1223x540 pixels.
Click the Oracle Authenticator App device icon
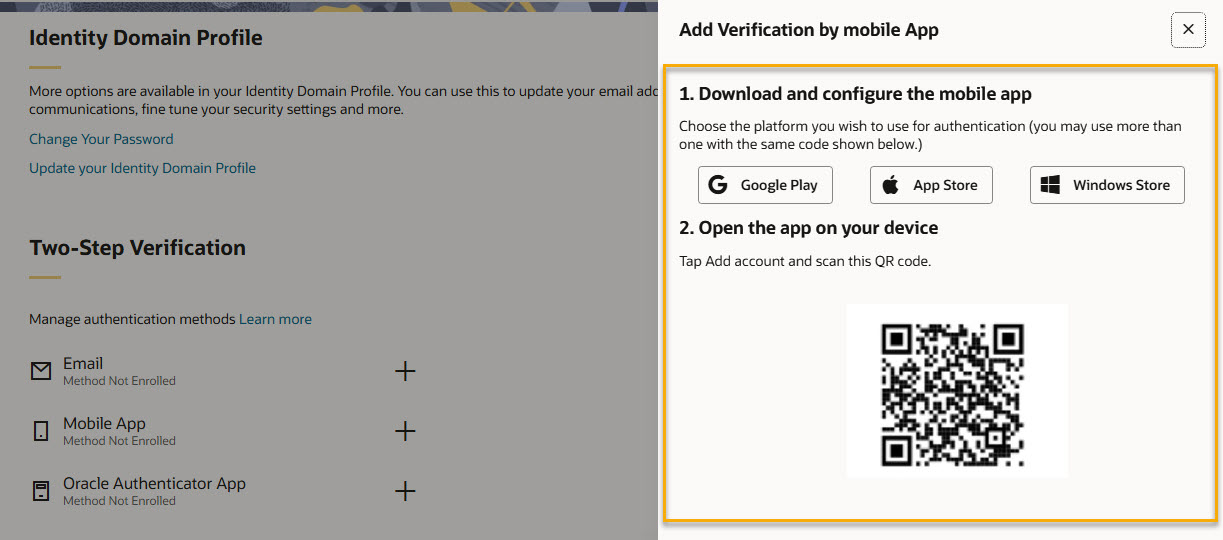point(41,492)
